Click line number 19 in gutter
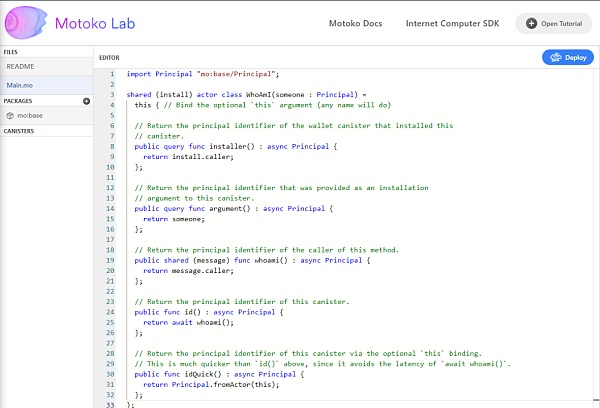The height and width of the screenshot is (408, 600). pos(110,260)
